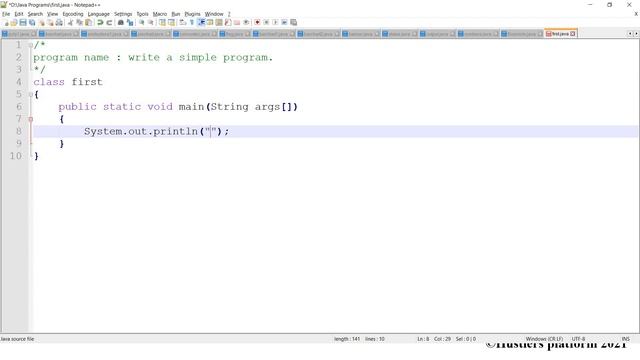Viewport: 640px width, 360px height.
Task: Click the Cut scissors icon
Action: [70, 23]
